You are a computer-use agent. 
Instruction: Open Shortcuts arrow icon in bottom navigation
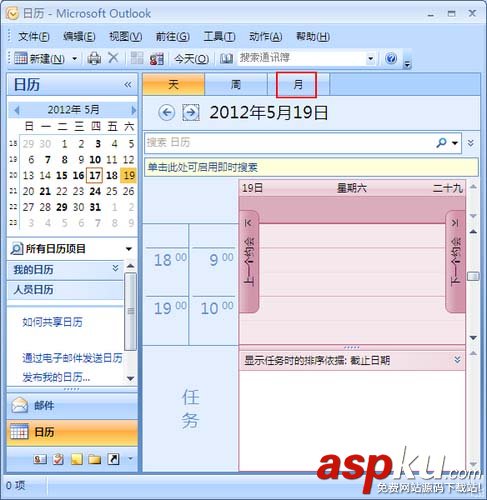113,459
